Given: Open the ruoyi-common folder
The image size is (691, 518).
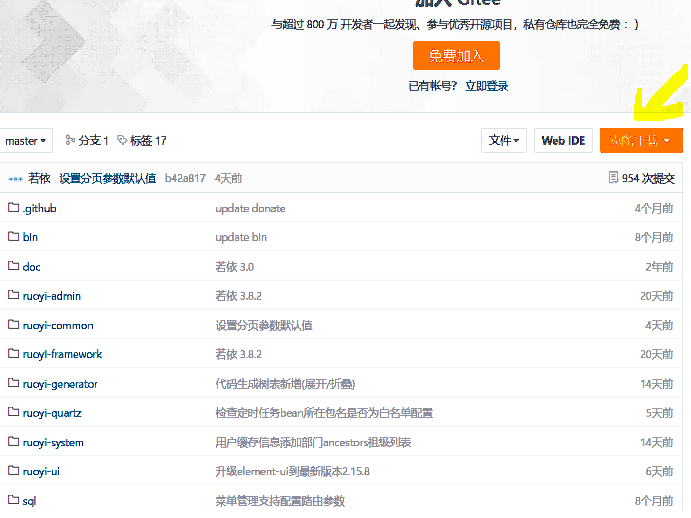Looking at the screenshot, I should pyautogui.click(x=58, y=325).
